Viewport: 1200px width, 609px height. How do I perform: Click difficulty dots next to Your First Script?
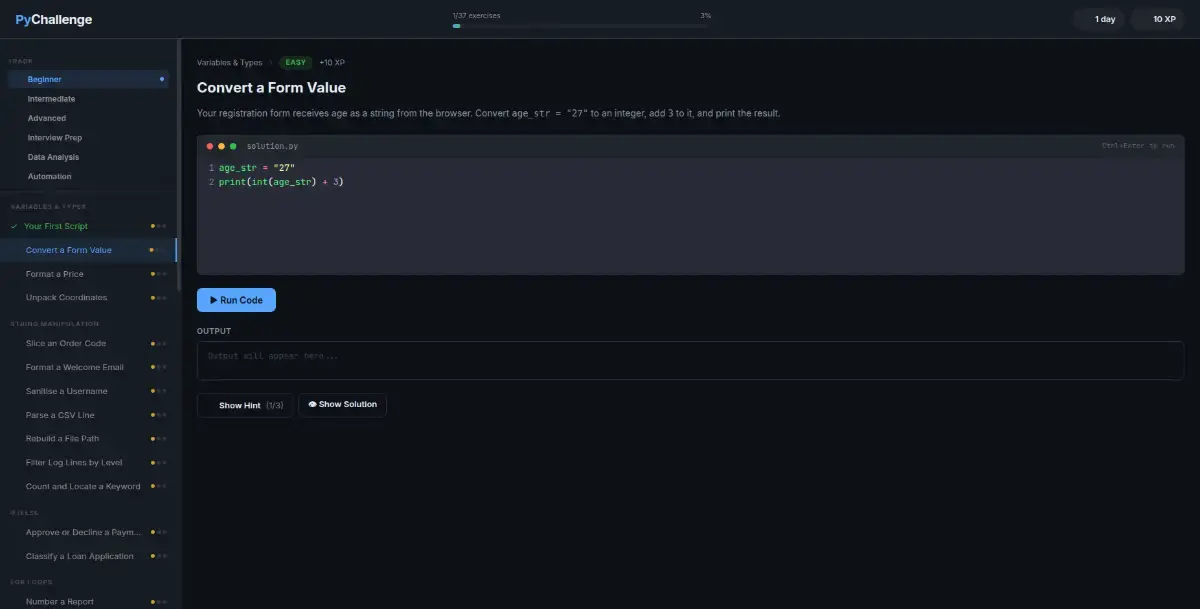pos(158,226)
